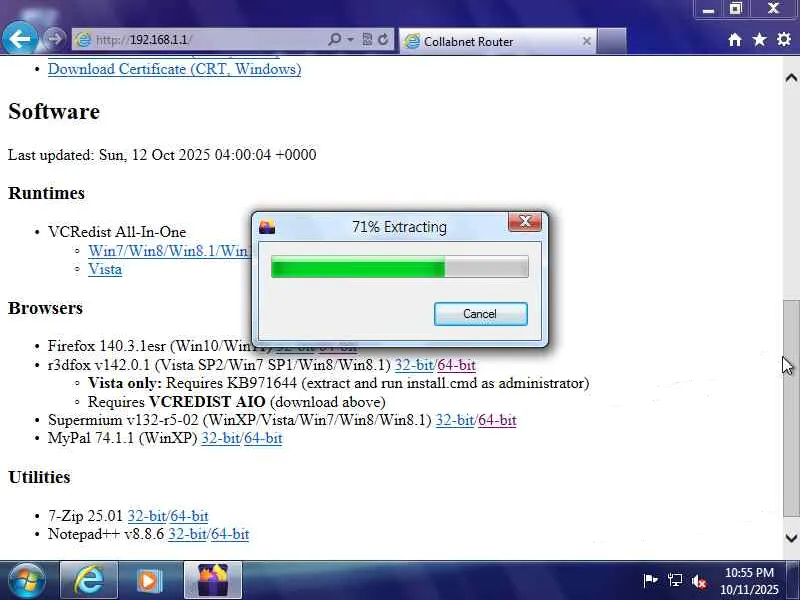Open the Win7/Win8/Win8.1 VCRedist link

[169, 251]
